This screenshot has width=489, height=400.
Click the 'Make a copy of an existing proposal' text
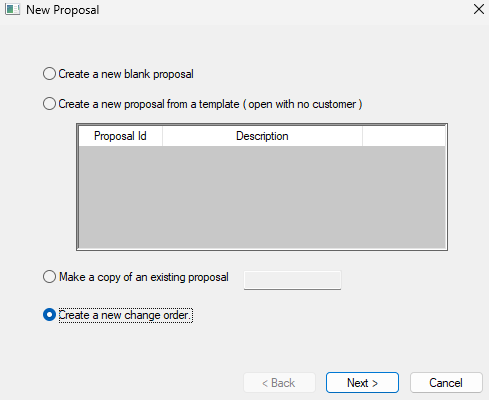pyautogui.click(x=144, y=277)
